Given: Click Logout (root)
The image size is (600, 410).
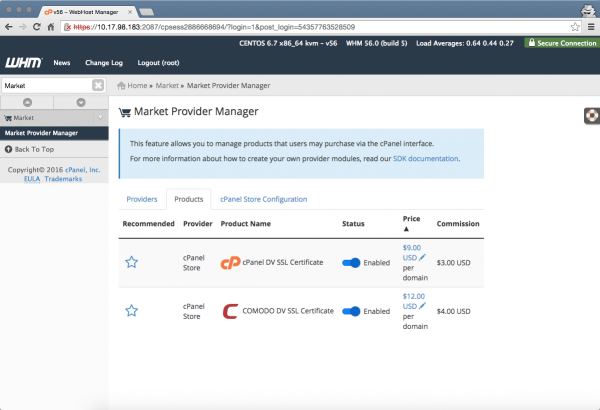Looking at the screenshot, I should coord(158,62).
